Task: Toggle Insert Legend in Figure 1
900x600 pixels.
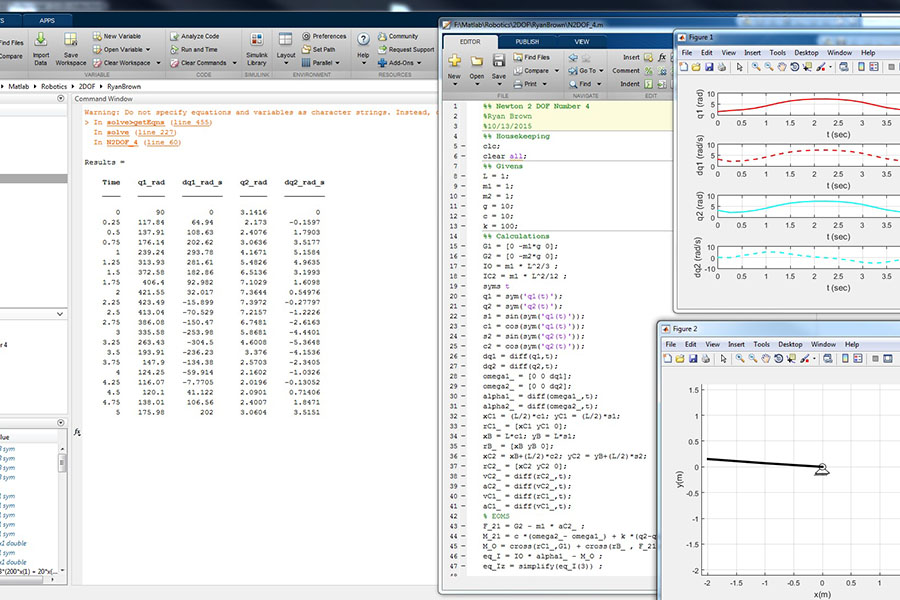Action: click(874, 67)
